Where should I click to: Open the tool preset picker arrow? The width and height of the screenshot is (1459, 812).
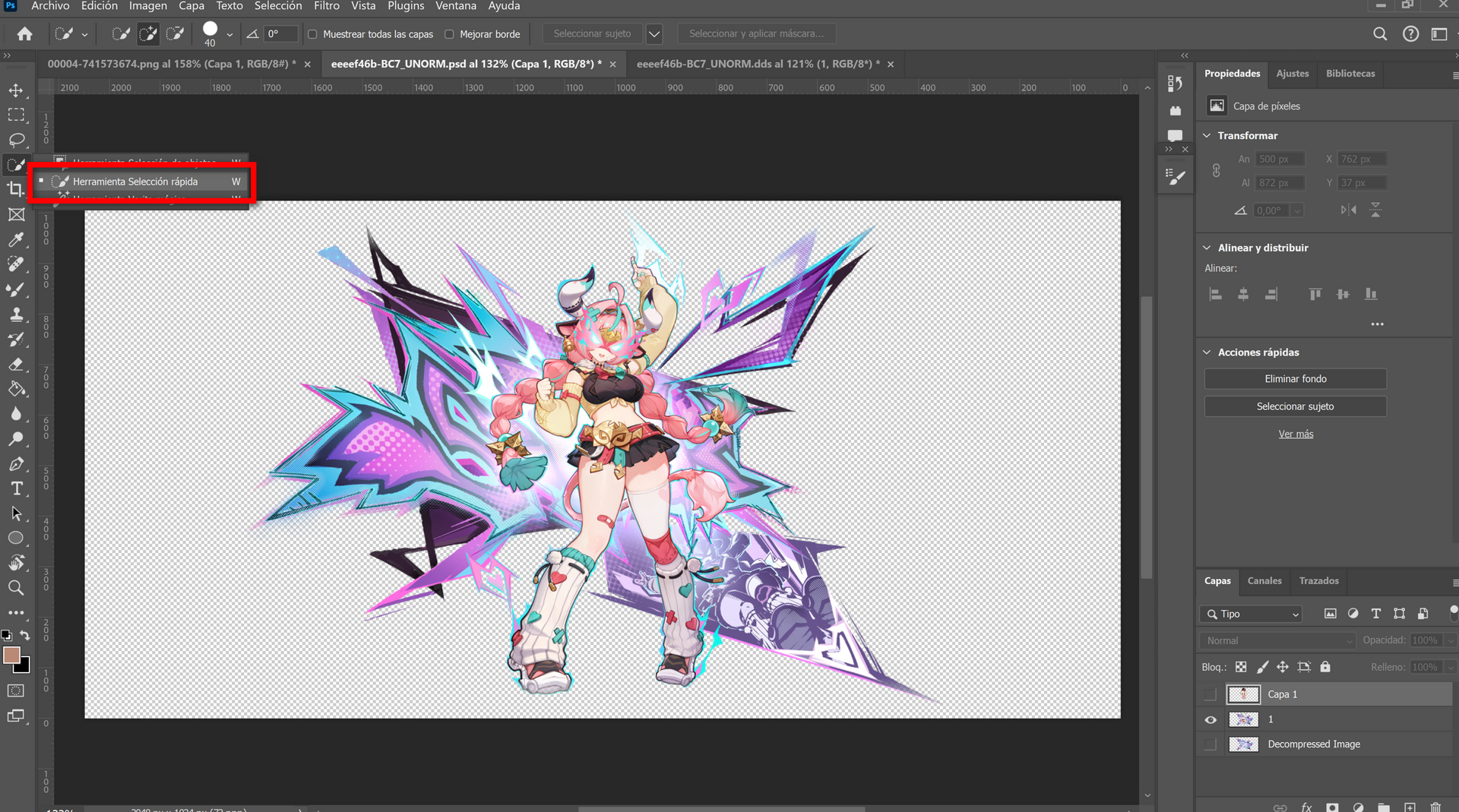point(84,34)
